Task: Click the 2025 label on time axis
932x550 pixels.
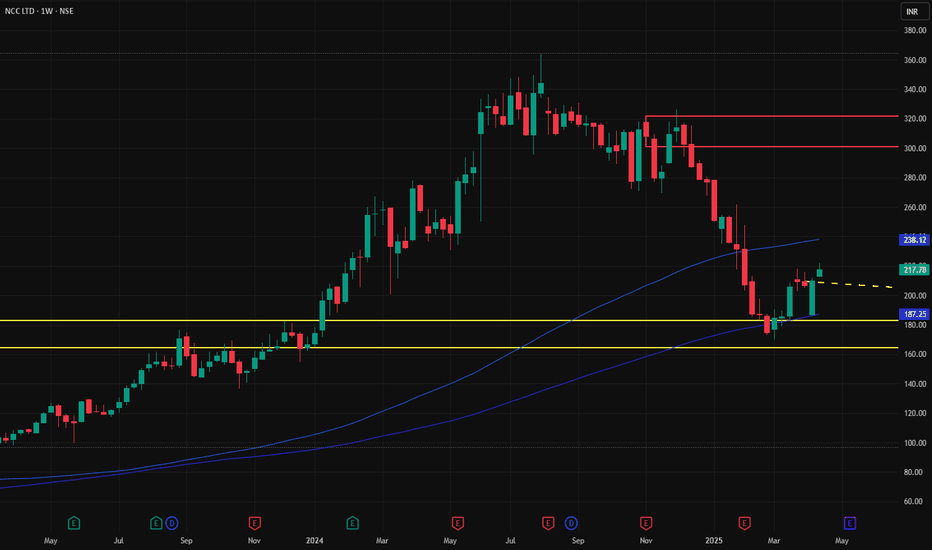Action: click(714, 540)
